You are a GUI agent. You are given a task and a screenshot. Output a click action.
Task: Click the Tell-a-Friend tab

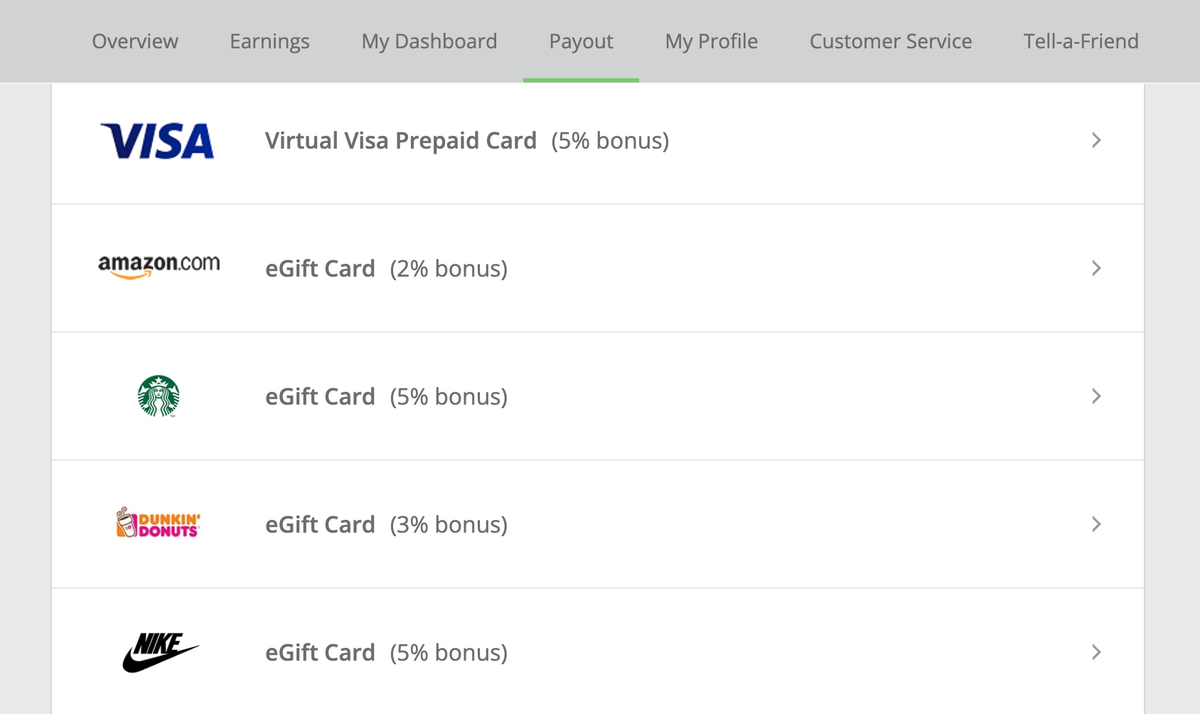(1081, 41)
